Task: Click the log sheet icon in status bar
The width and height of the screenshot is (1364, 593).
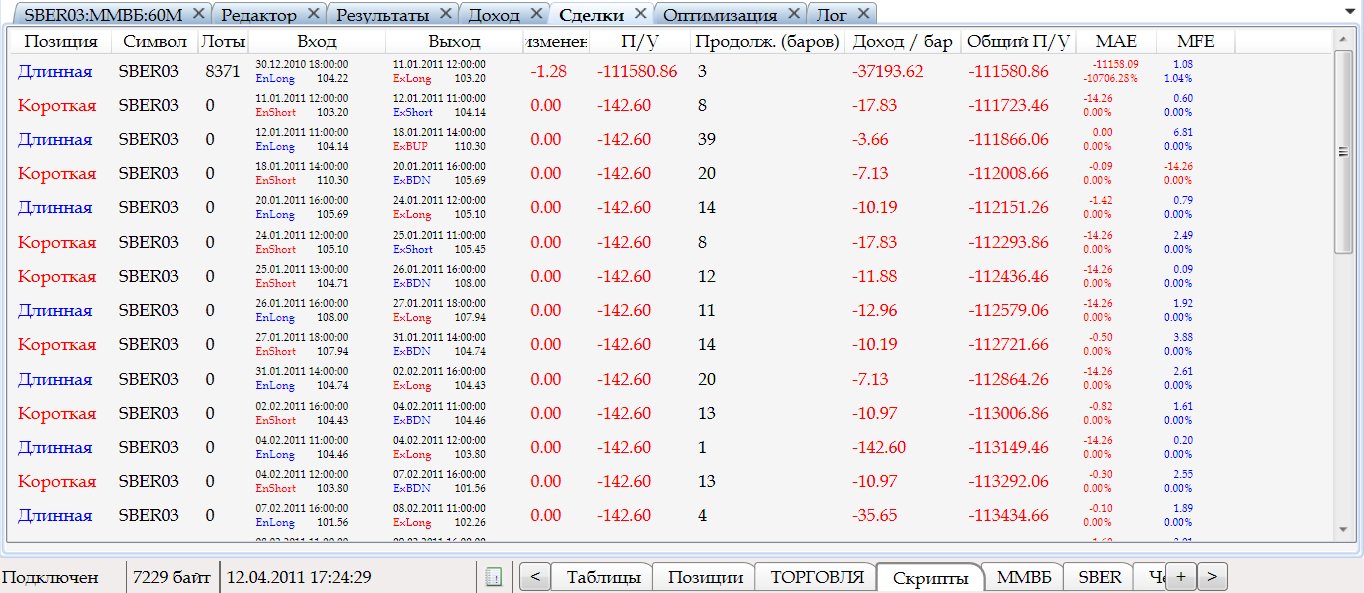Action: coord(493,577)
